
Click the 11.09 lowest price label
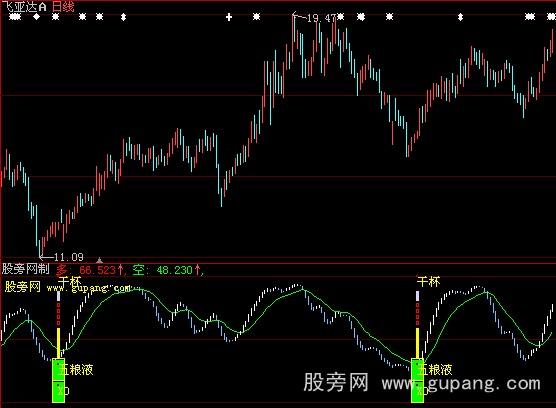(68, 257)
